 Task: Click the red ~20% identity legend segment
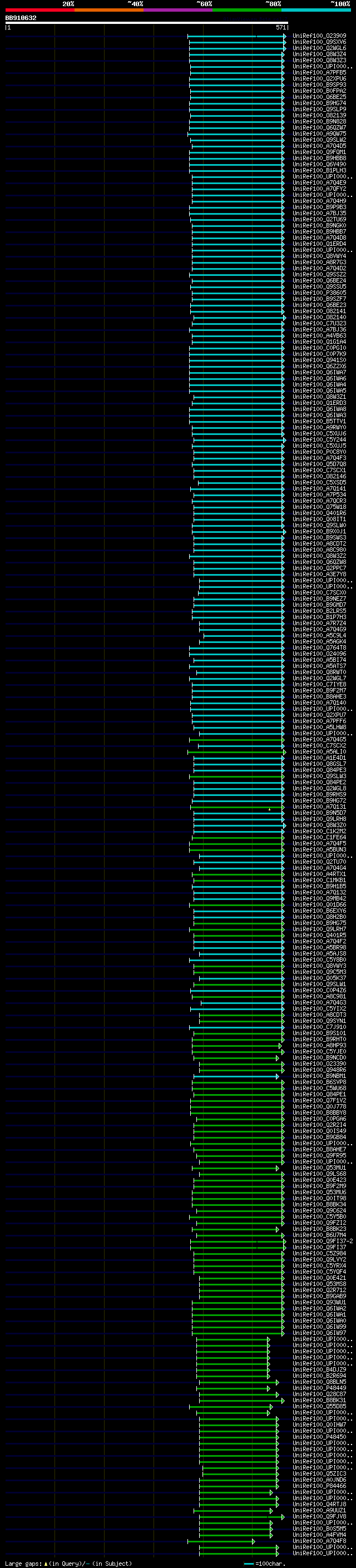(39, 10)
